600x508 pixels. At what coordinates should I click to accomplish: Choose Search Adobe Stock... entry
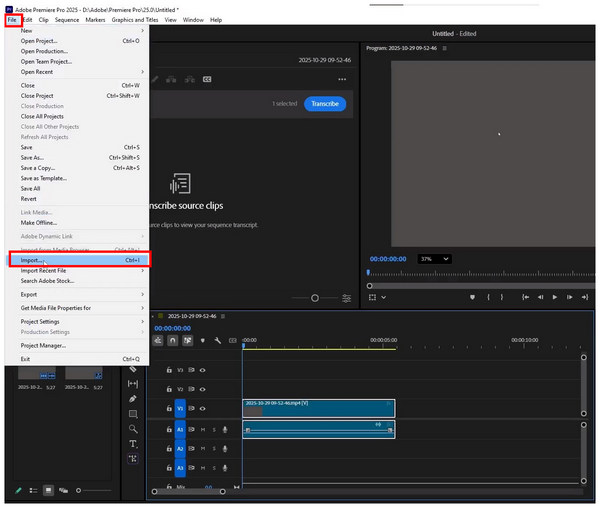pyautogui.click(x=79, y=281)
